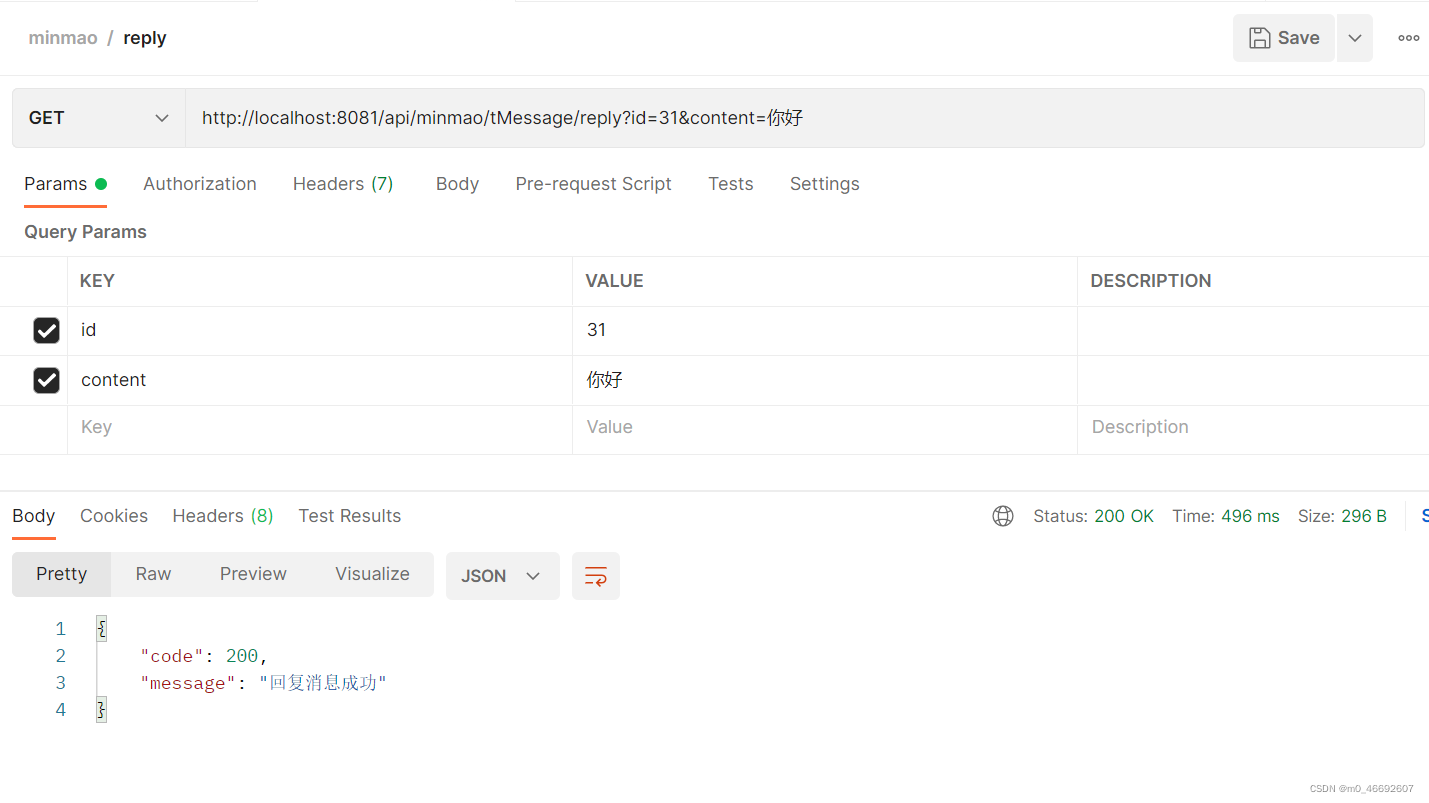This screenshot has width=1429, height=803.
Task: Switch to the Params tab
Action: click(65, 184)
